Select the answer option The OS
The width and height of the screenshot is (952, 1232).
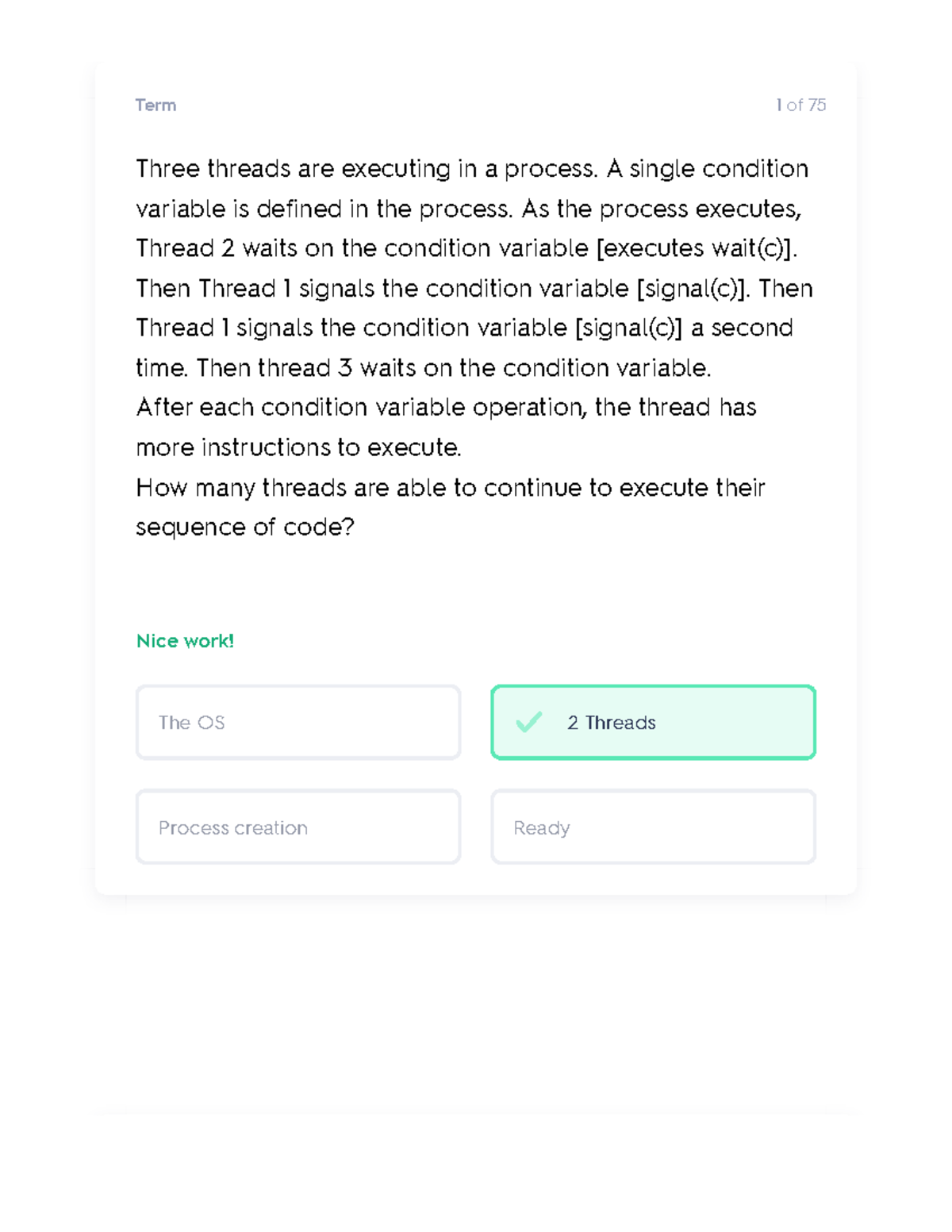point(297,722)
